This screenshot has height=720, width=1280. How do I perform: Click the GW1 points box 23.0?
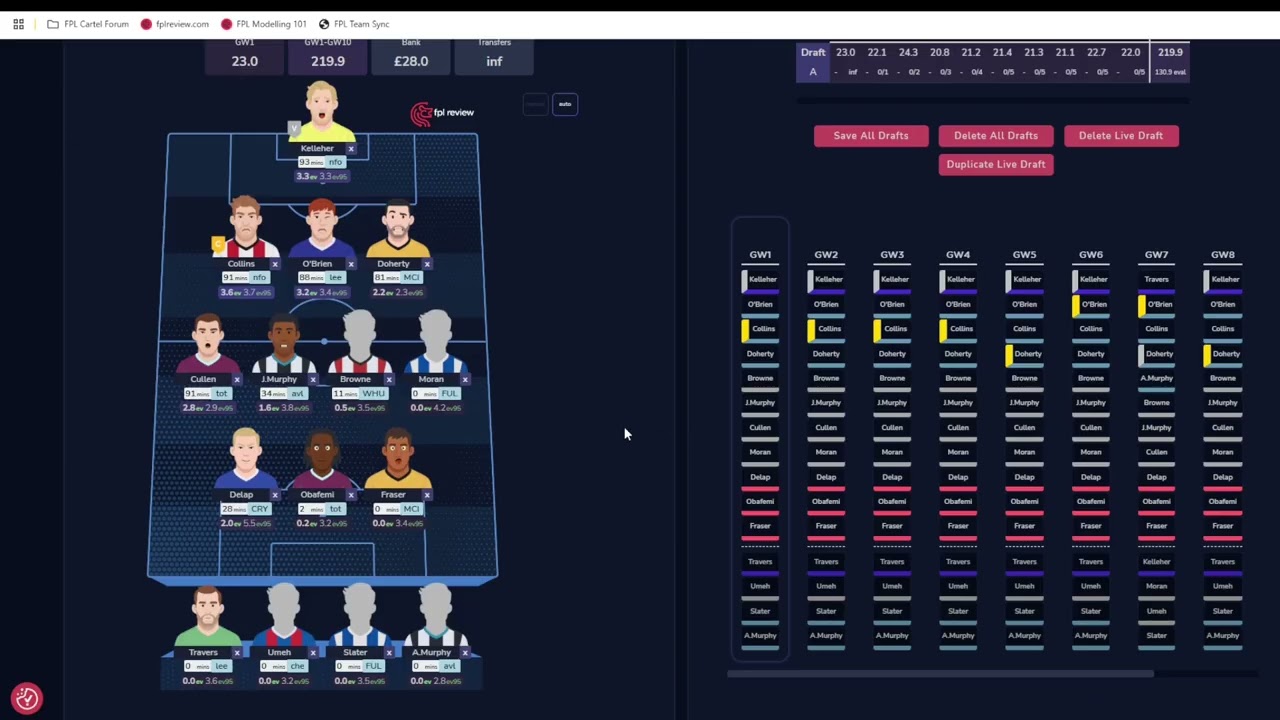[245, 56]
